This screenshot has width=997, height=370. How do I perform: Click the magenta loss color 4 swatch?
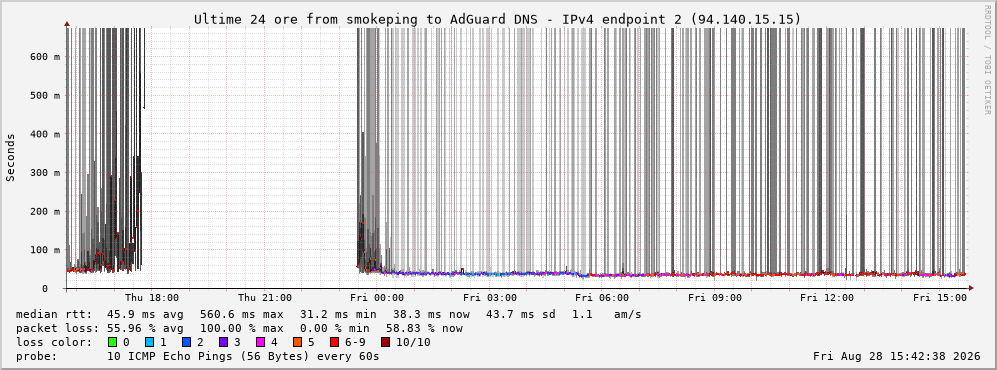click(x=261, y=343)
